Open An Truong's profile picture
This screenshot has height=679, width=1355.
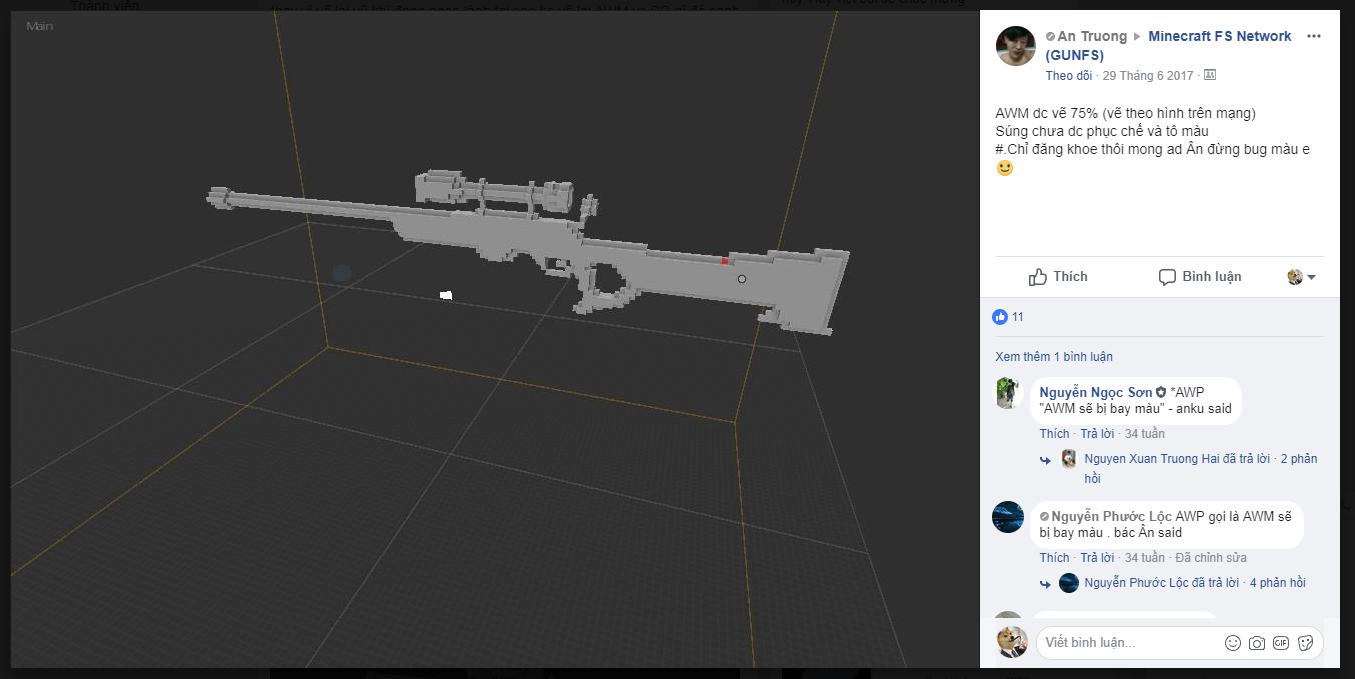1015,46
